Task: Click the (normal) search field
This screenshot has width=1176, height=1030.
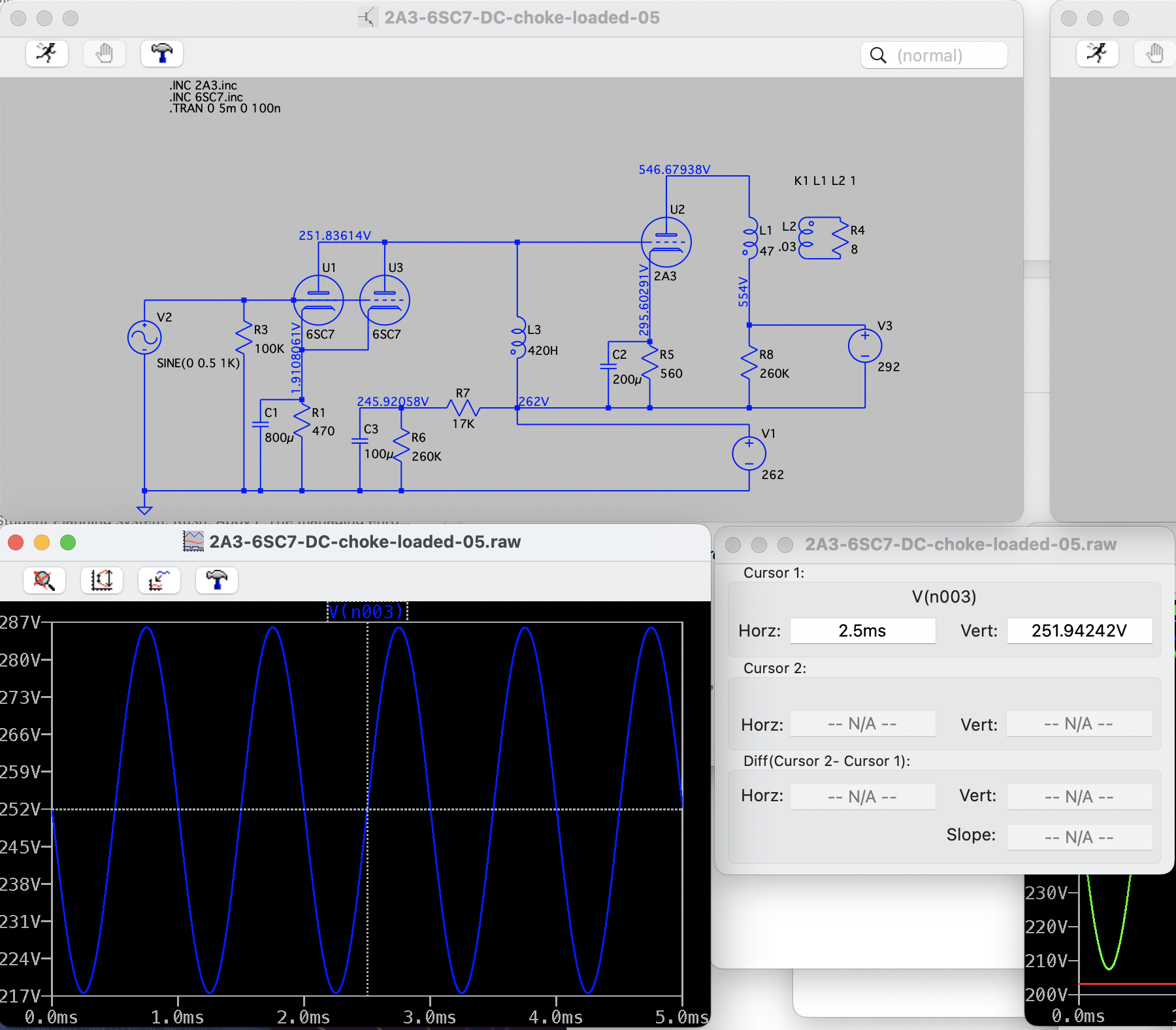Action: pyautogui.click(x=934, y=56)
